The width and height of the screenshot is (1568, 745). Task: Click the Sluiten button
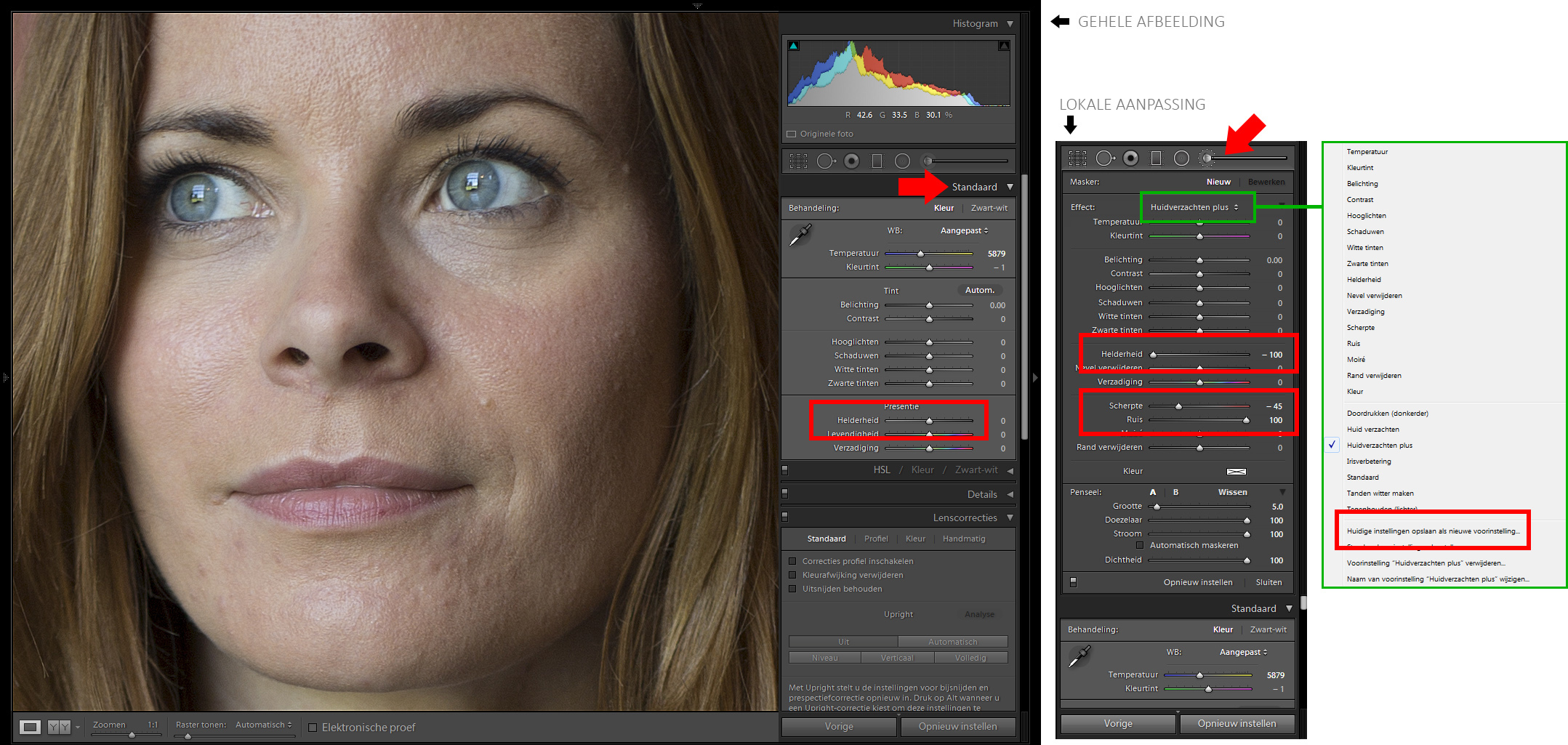tap(1269, 582)
